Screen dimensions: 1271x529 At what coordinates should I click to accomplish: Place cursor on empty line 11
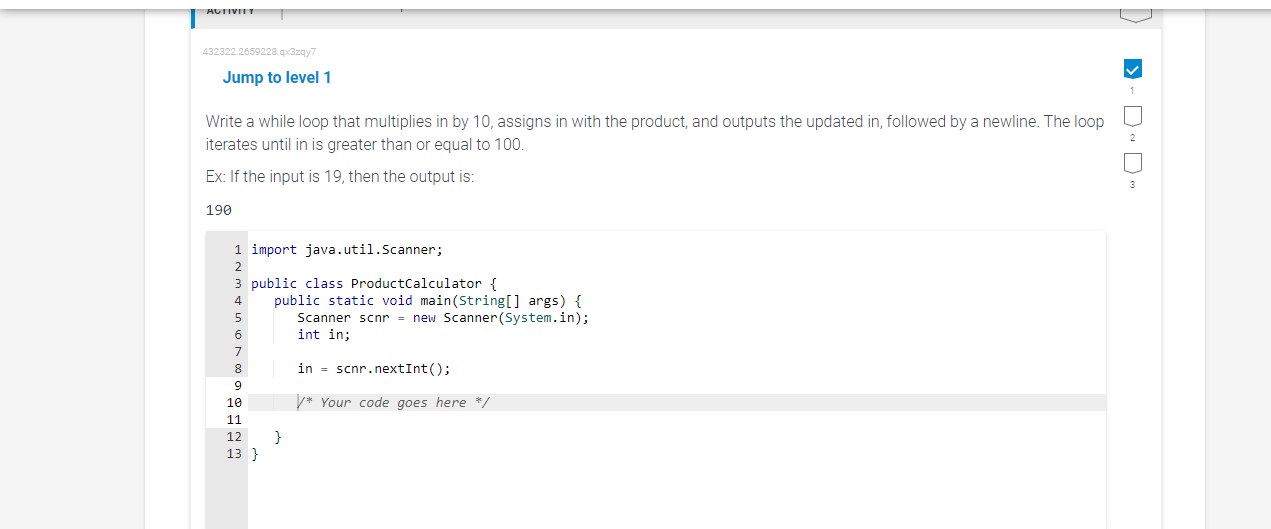tap(677, 419)
